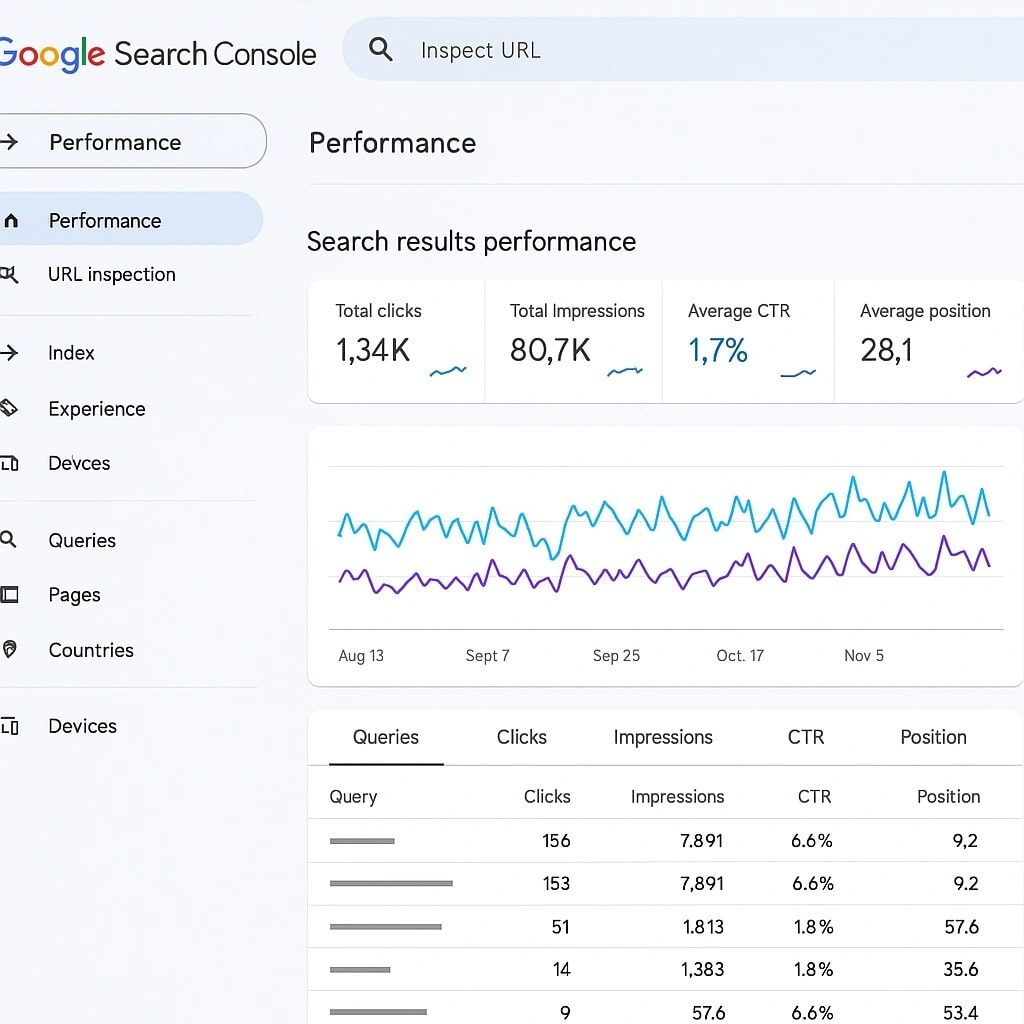This screenshot has width=1024, height=1024.
Task: Click the Pages sidebar icon
Action: point(9,595)
